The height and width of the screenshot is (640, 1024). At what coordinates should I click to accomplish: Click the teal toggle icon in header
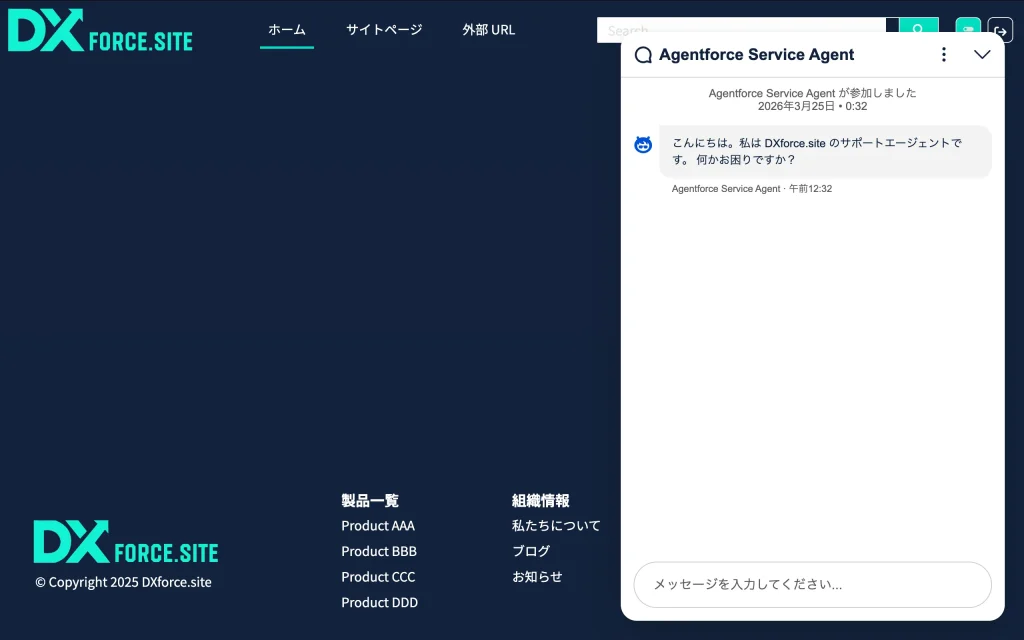967,29
